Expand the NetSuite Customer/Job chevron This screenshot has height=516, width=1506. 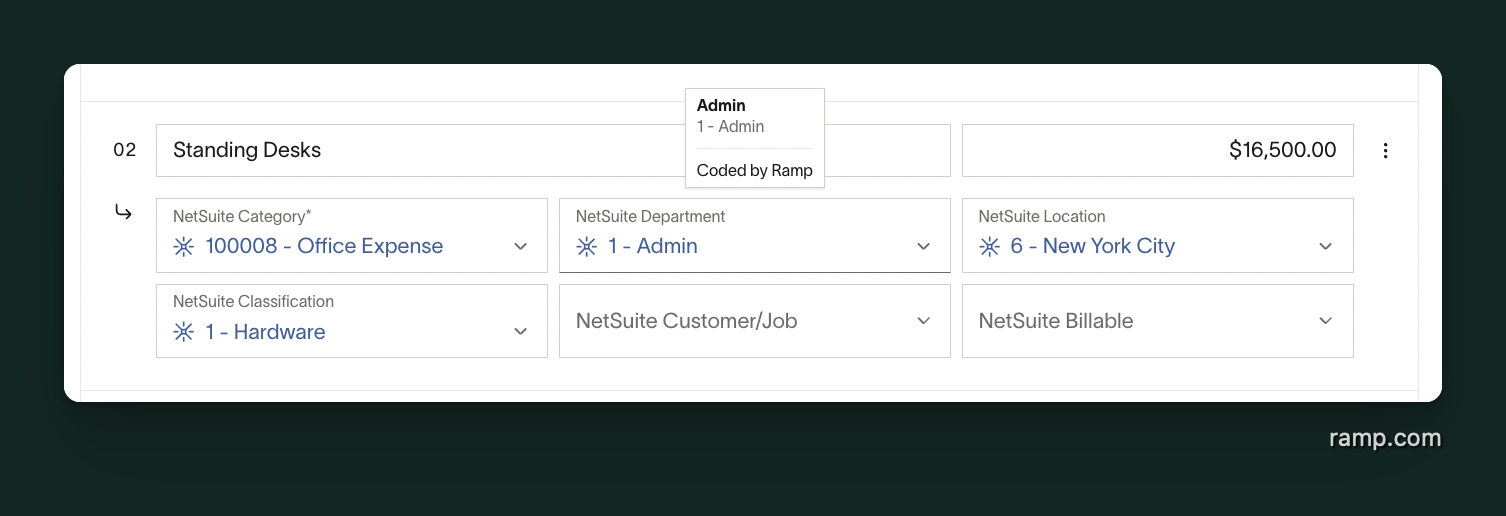(x=924, y=321)
